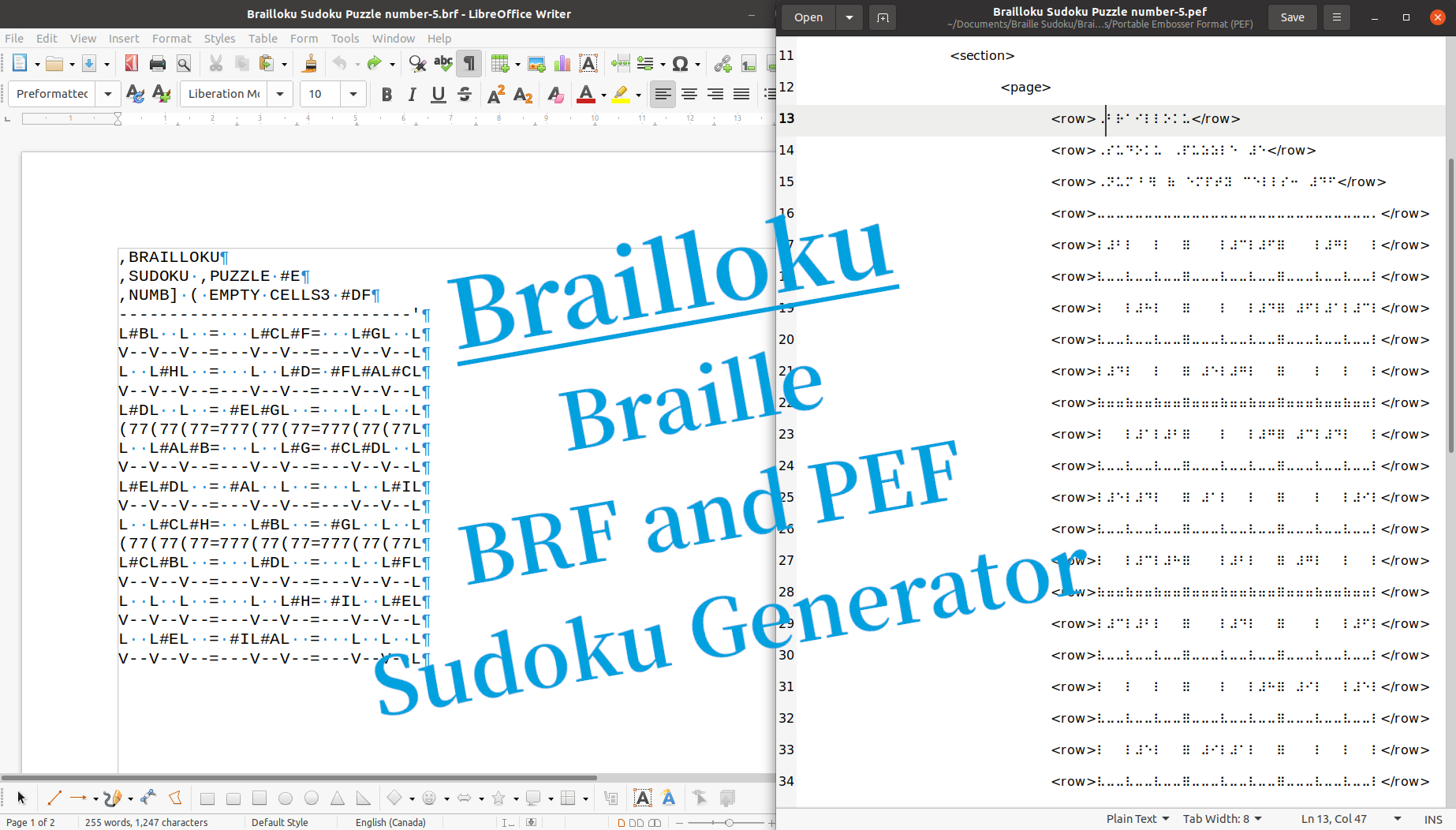This screenshot has height=830, width=1456.
Task: Insert Fontwork text icon in drawing bar
Action: (669, 798)
